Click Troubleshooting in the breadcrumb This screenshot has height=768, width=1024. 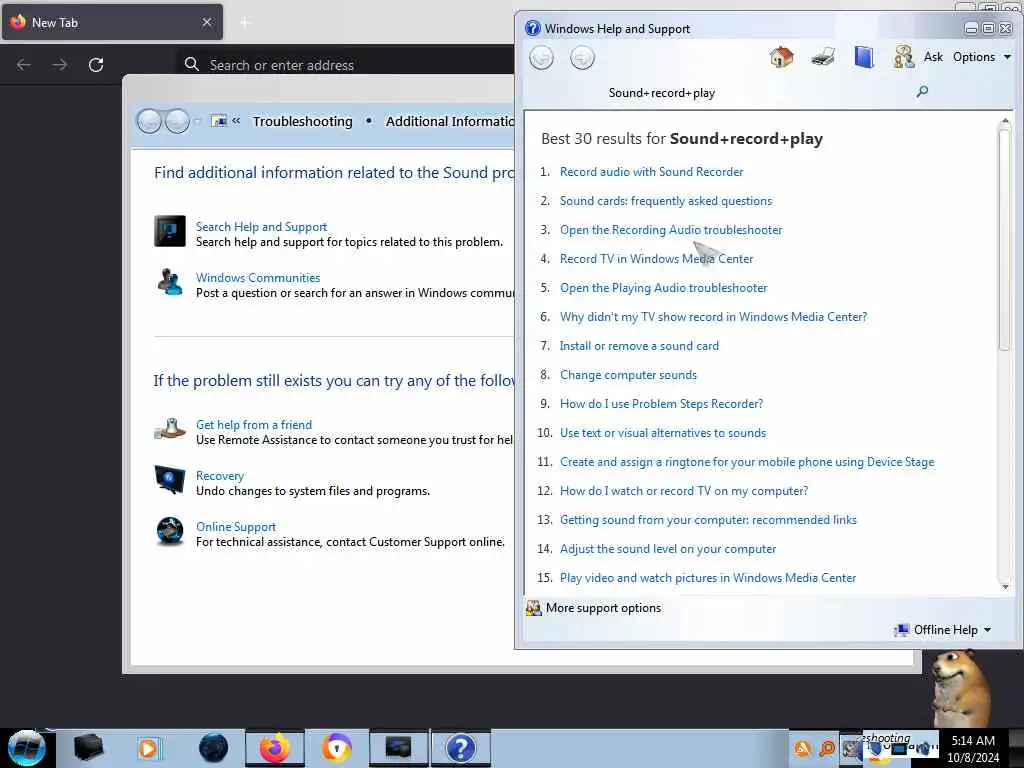click(302, 121)
